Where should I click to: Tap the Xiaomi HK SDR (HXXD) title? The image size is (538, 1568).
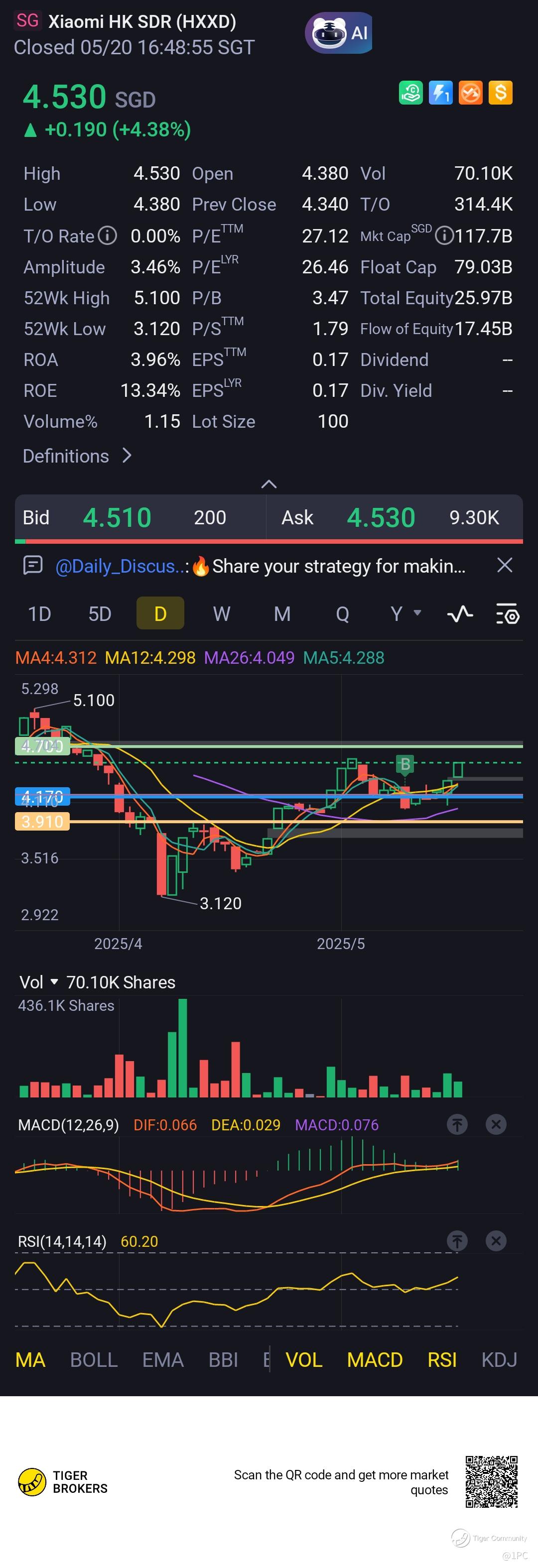click(x=142, y=21)
